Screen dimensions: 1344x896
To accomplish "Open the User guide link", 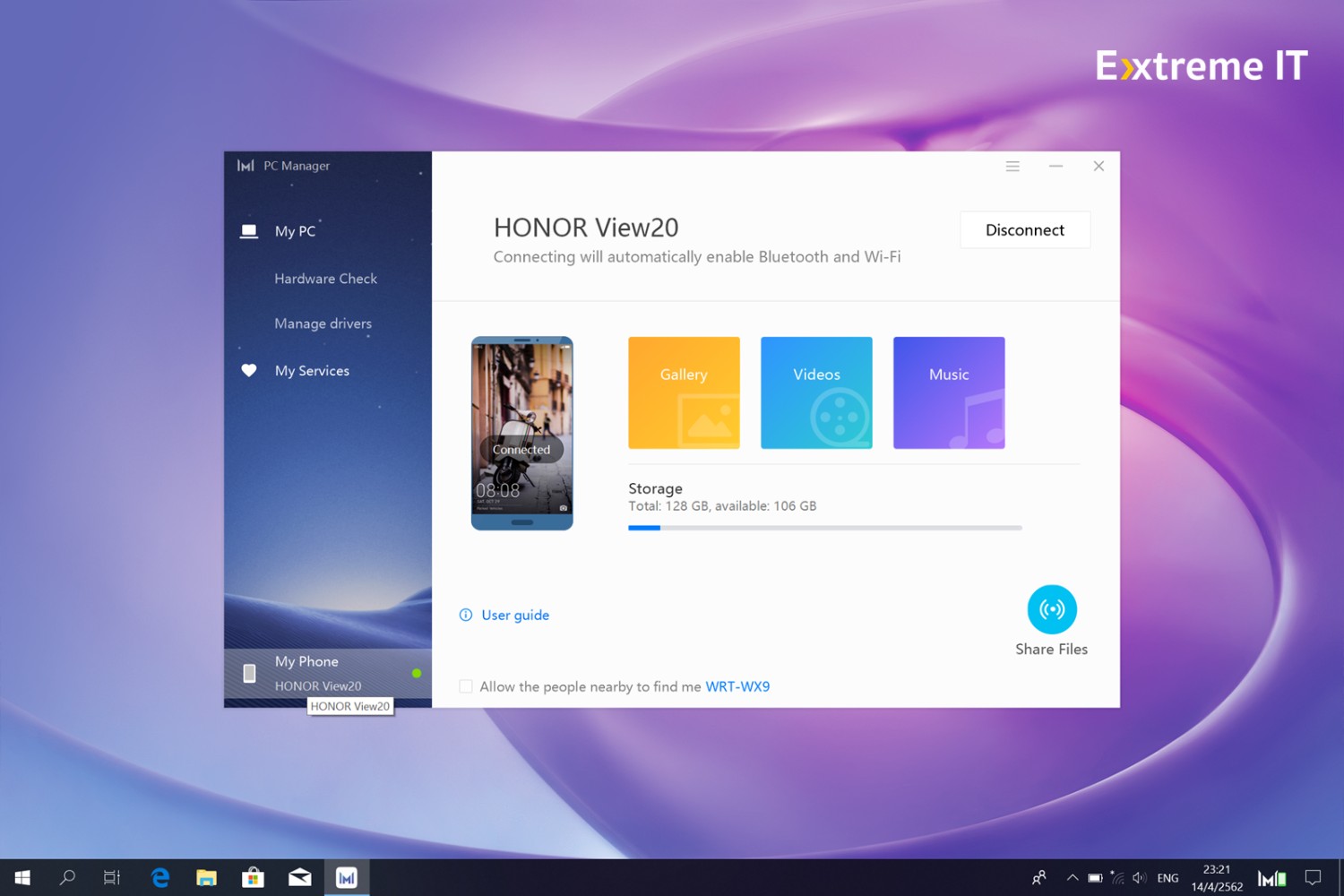I will pyautogui.click(x=515, y=615).
